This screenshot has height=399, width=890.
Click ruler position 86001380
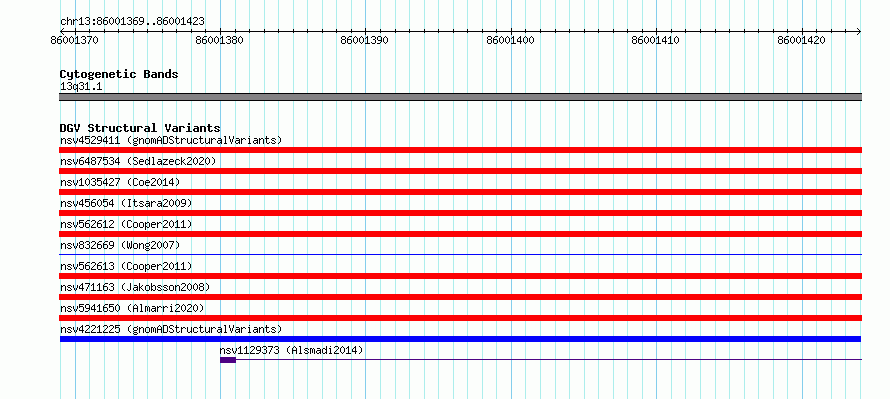(220, 41)
